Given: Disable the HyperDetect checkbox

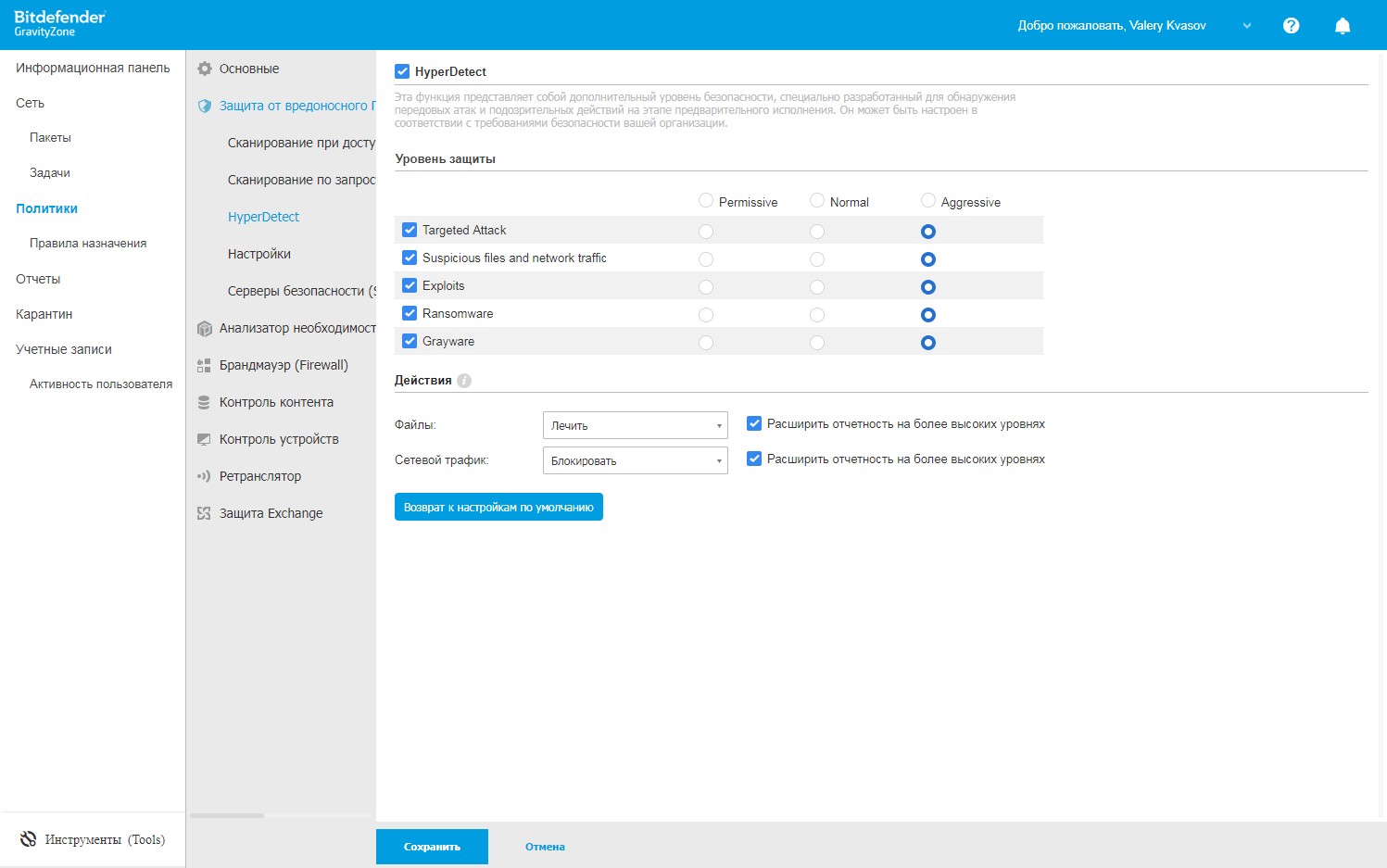Looking at the screenshot, I should [402, 71].
